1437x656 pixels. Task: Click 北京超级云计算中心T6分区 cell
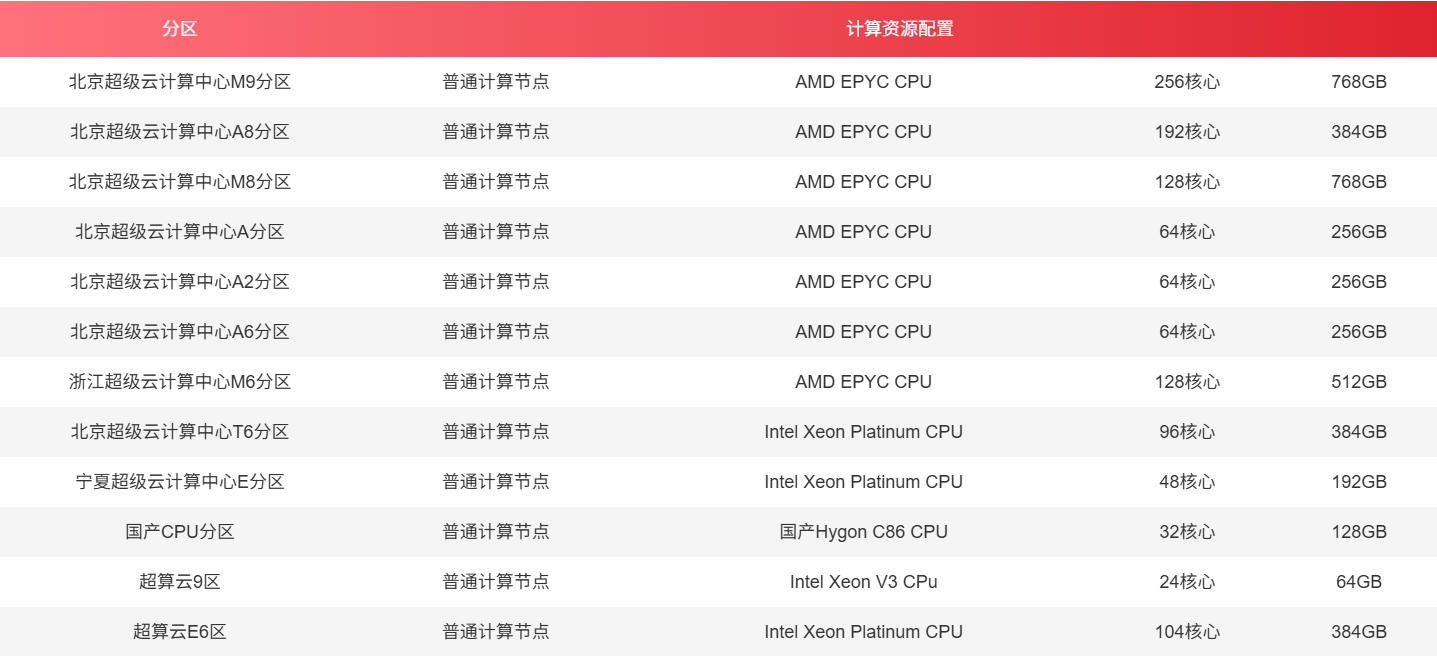[180, 432]
